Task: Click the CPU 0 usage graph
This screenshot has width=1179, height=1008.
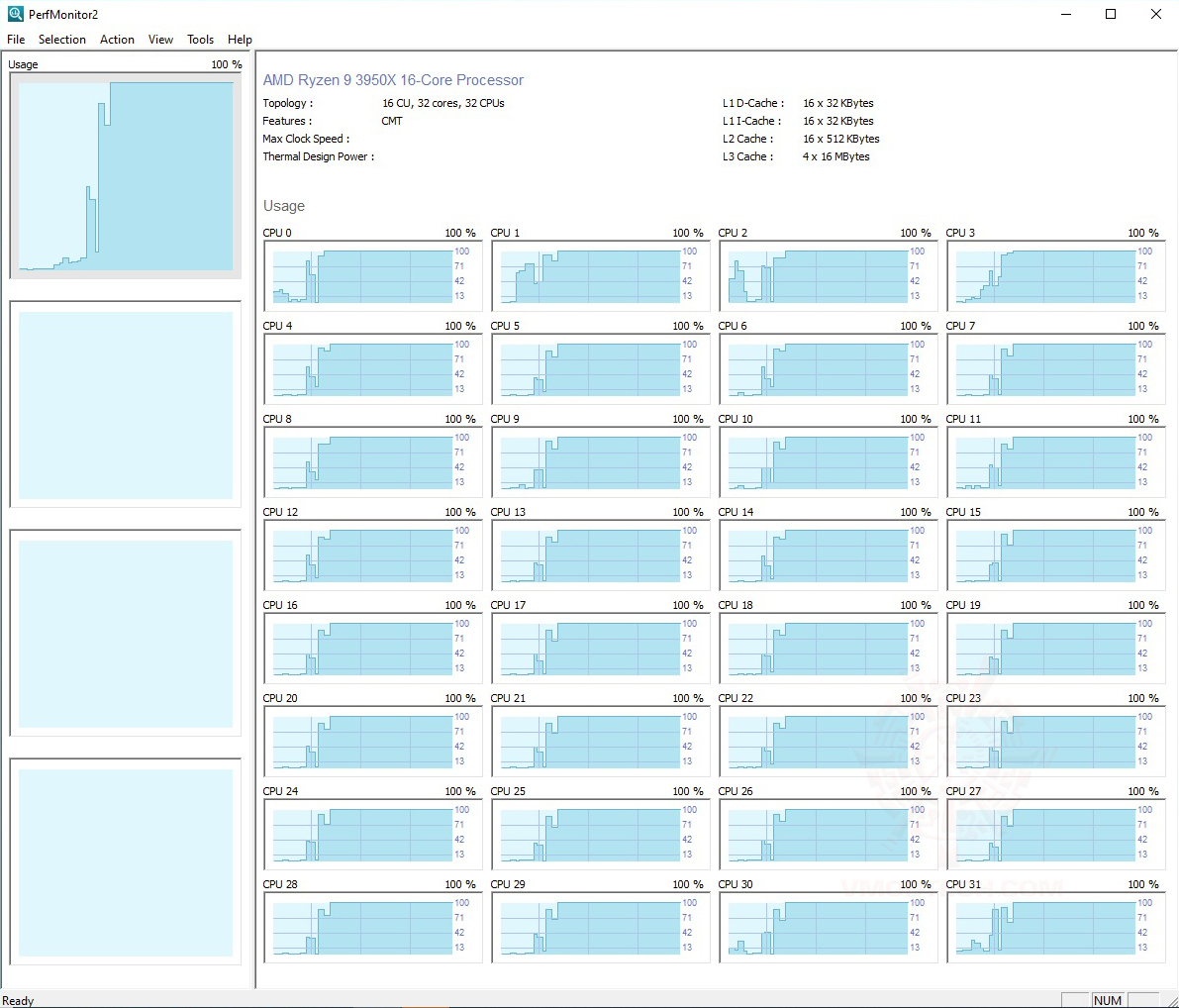Action: 373,276
